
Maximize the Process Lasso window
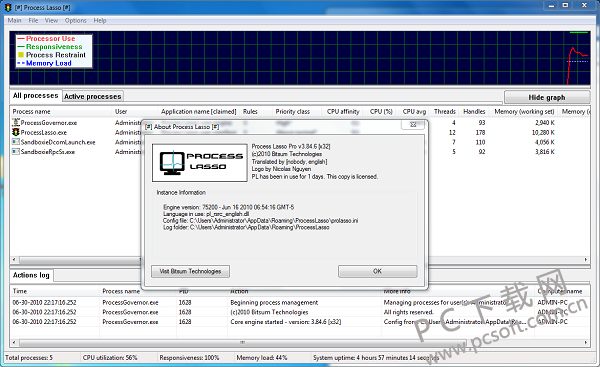(565, 5)
